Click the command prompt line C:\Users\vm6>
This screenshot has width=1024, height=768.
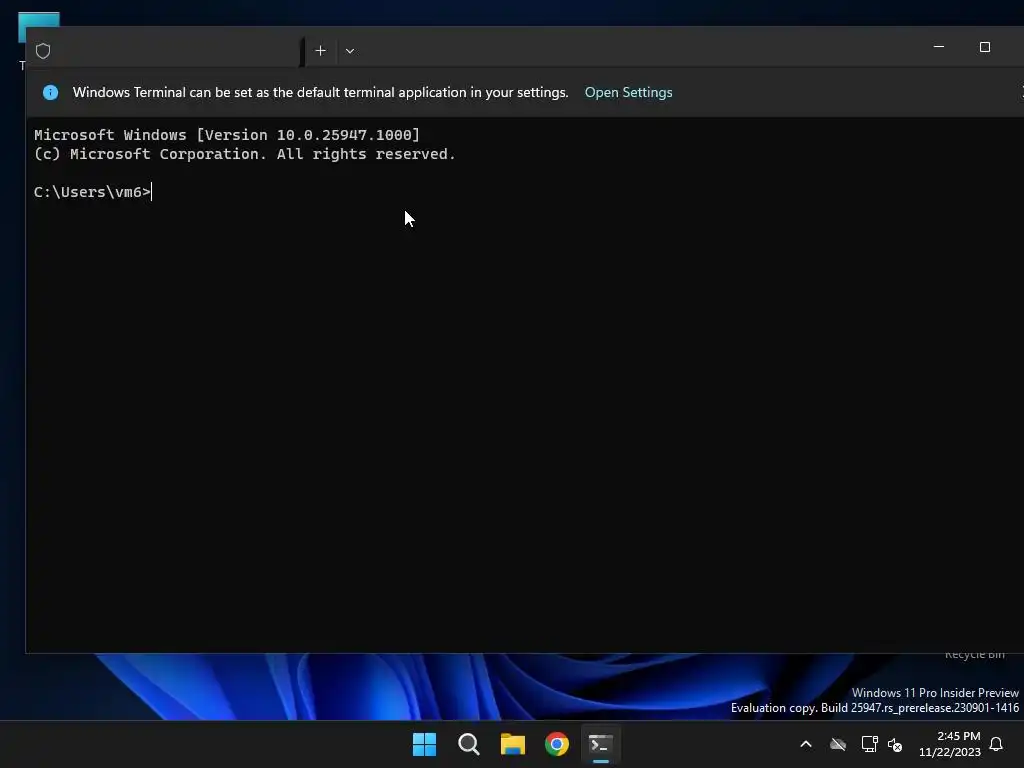pos(92,192)
